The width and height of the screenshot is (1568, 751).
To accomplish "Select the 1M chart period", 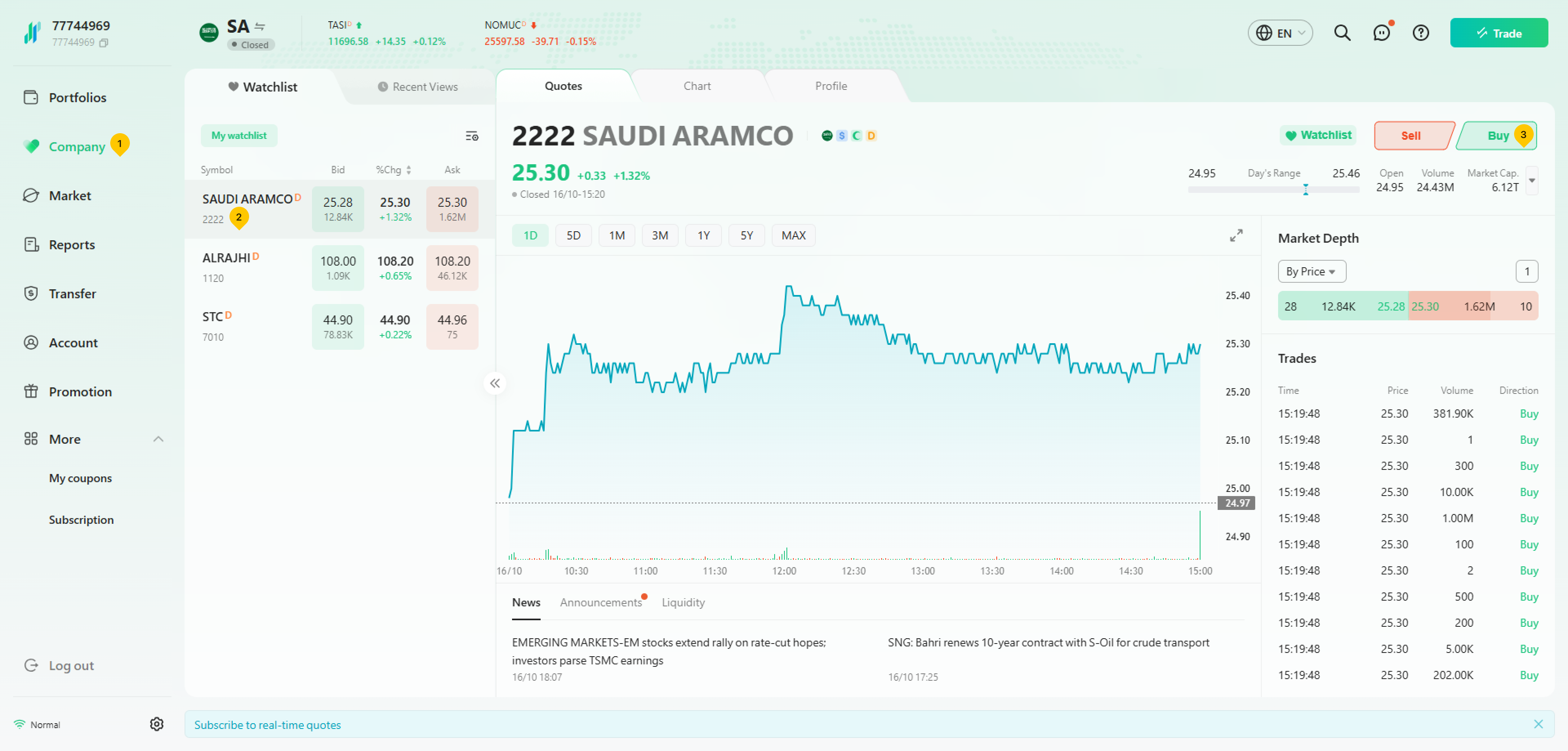I will pyautogui.click(x=616, y=236).
